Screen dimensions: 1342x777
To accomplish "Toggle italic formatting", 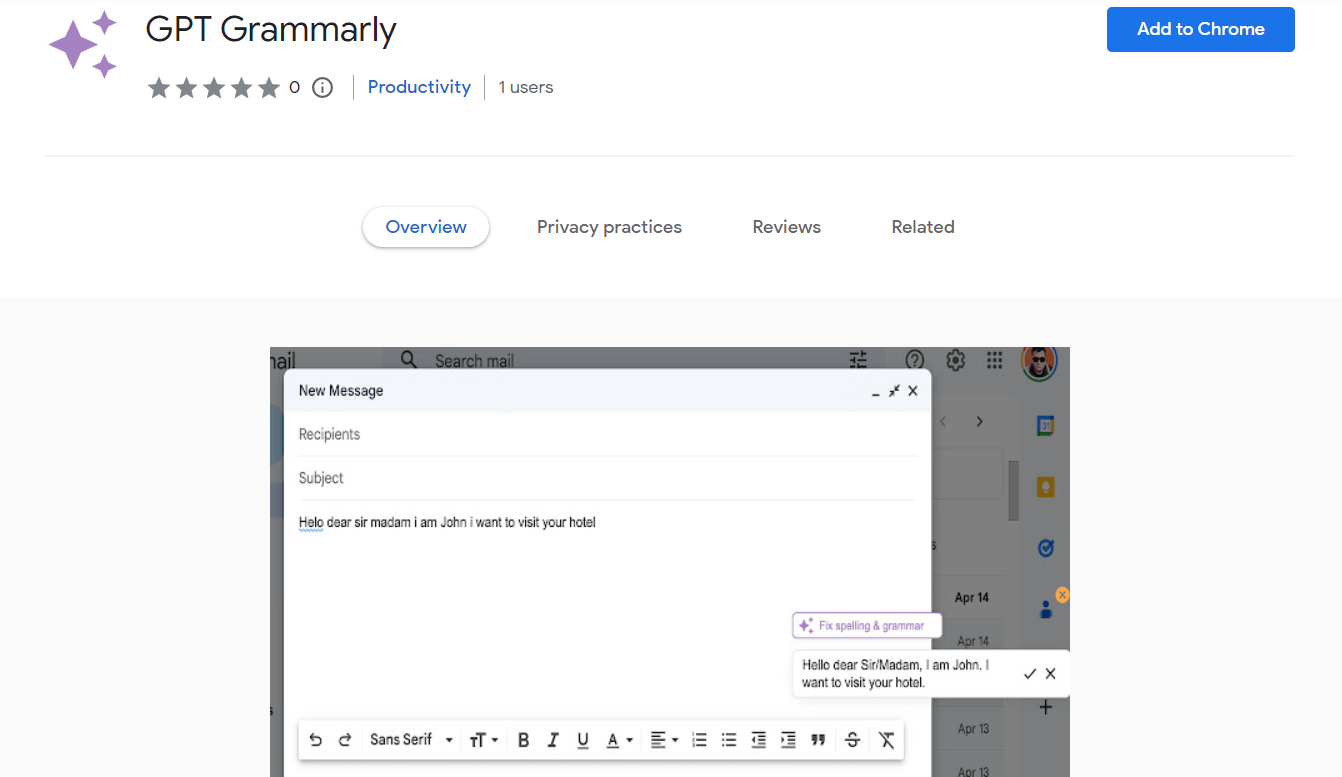I will pyautogui.click(x=553, y=740).
